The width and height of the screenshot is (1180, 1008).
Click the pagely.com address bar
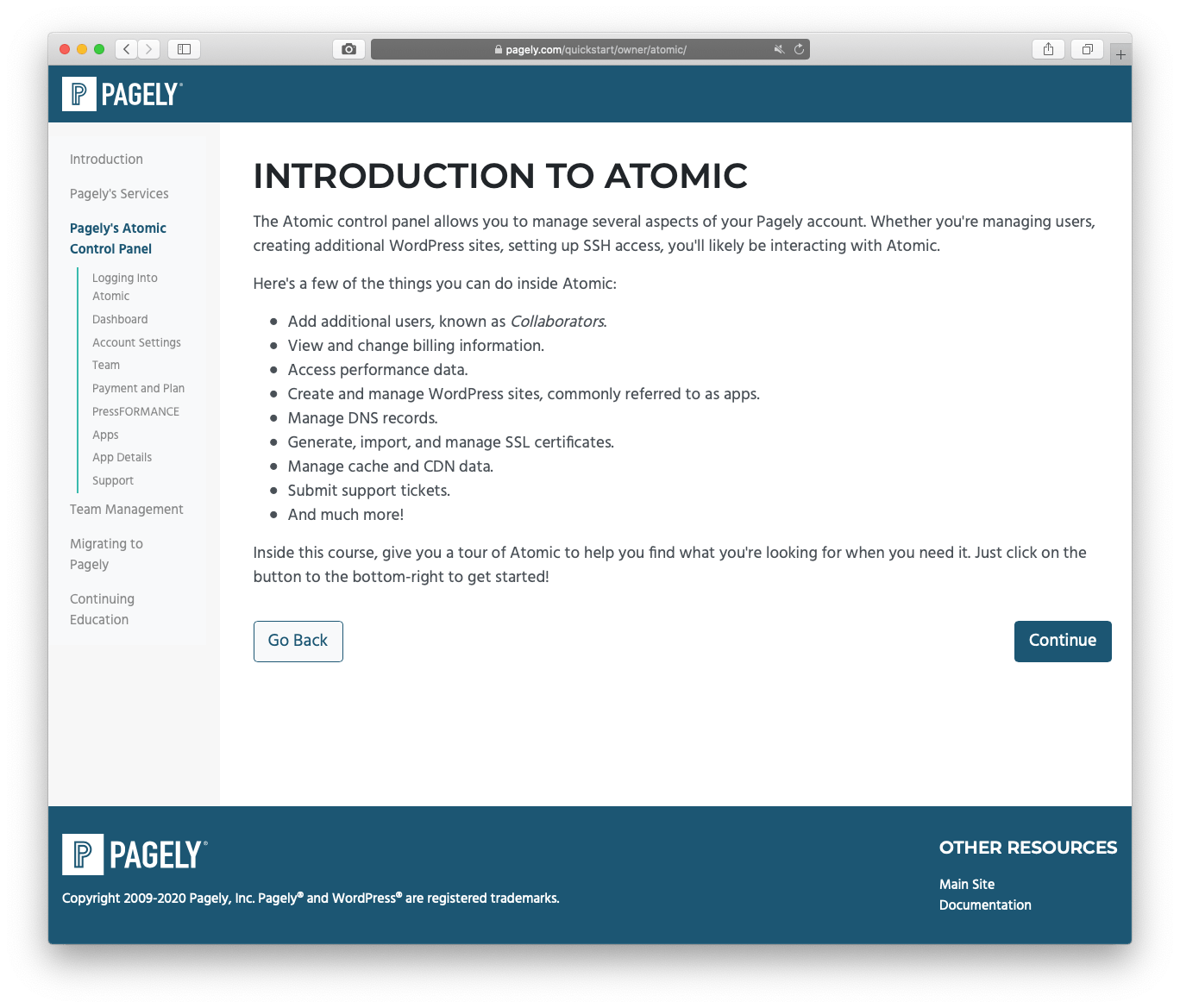[x=590, y=49]
